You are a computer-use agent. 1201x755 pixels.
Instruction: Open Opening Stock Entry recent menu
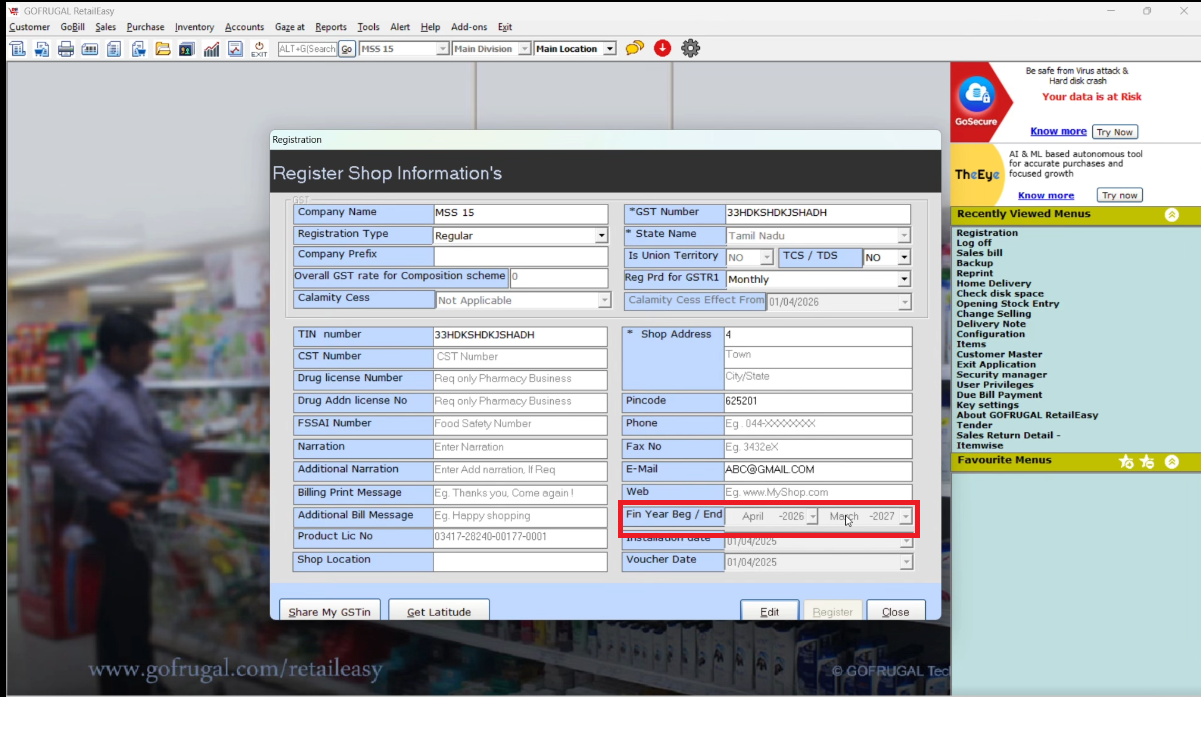1007,304
